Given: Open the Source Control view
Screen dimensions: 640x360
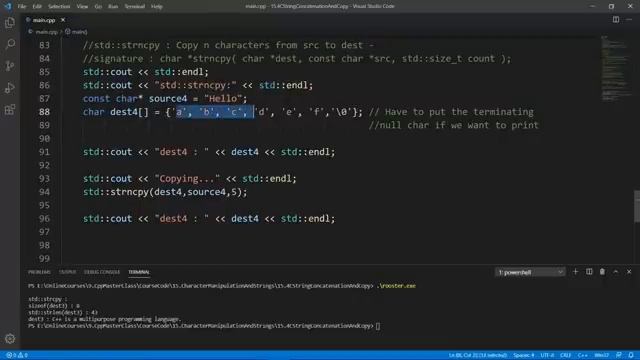Looking at the screenshot, I should (x=10, y=66).
